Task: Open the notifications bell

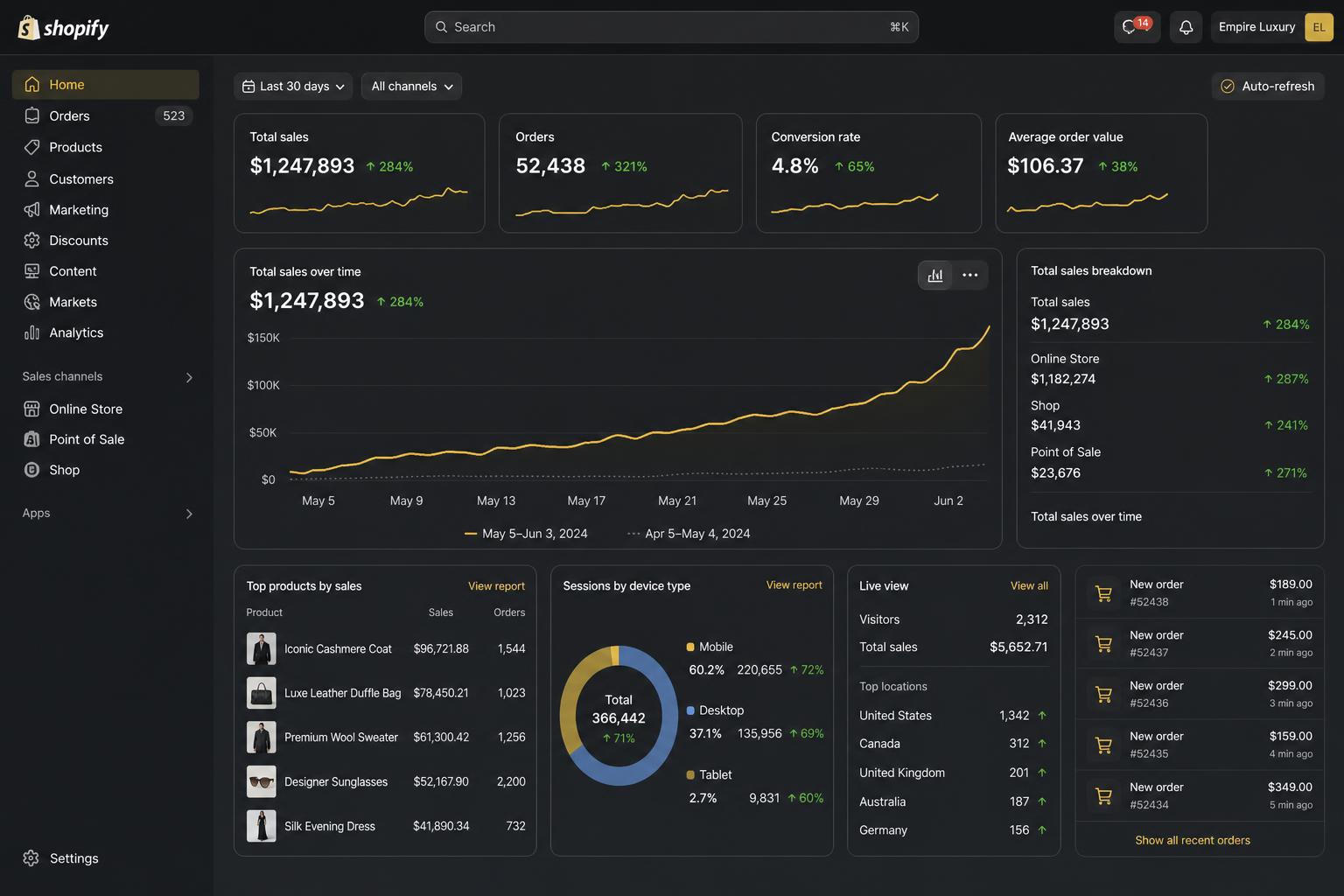Action: click(x=1186, y=27)
